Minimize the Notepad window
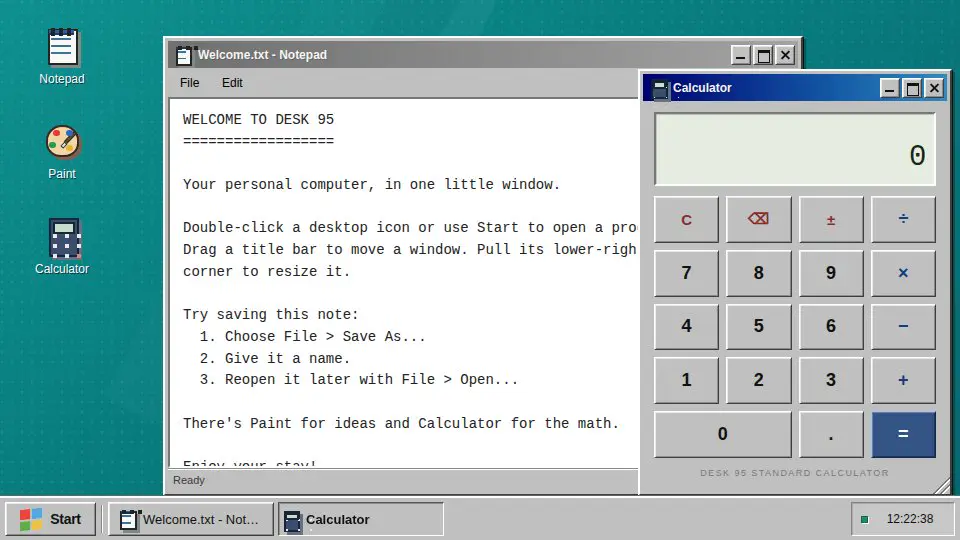The height and width of the screenshot is (540, 960). pos(741,56)
